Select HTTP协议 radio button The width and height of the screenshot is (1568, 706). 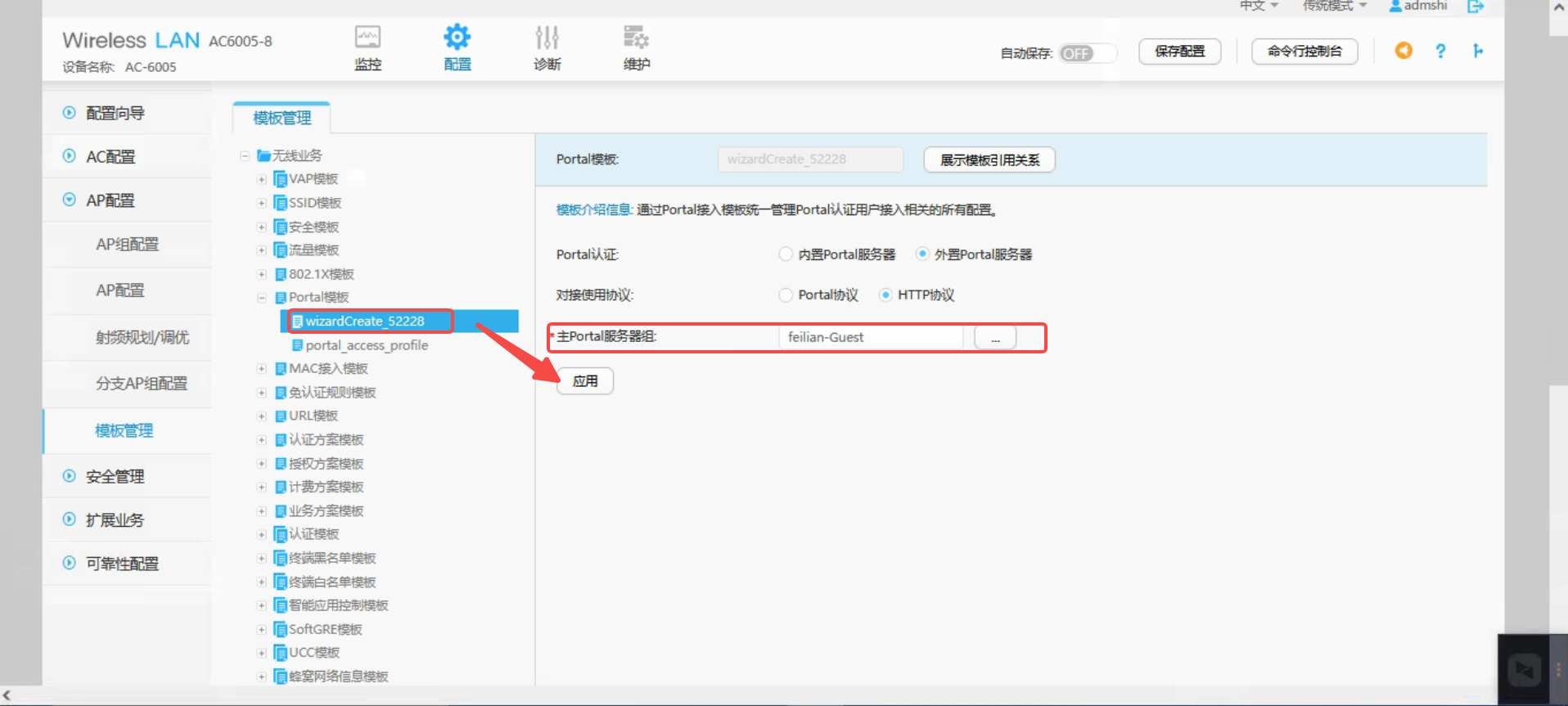coord(885,295)
